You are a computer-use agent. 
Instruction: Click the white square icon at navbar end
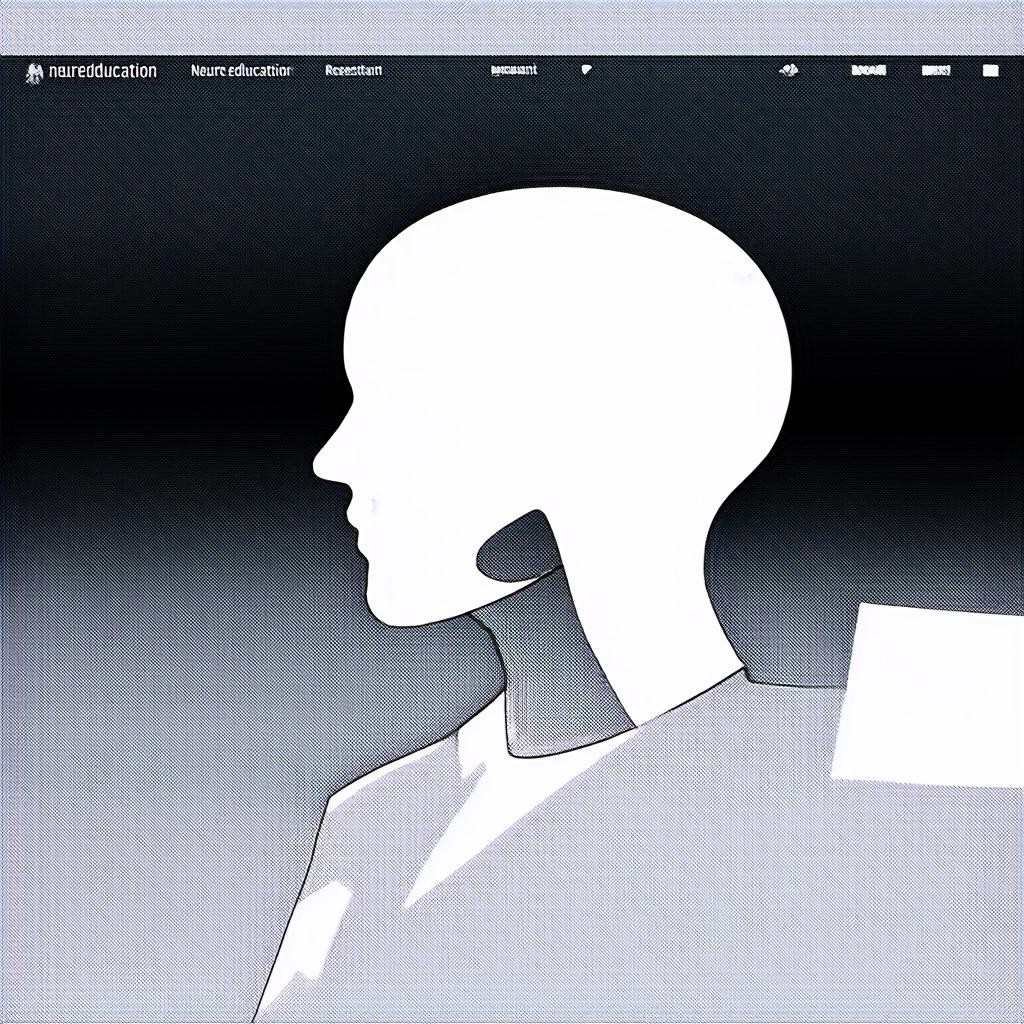[x=990, y=71]
